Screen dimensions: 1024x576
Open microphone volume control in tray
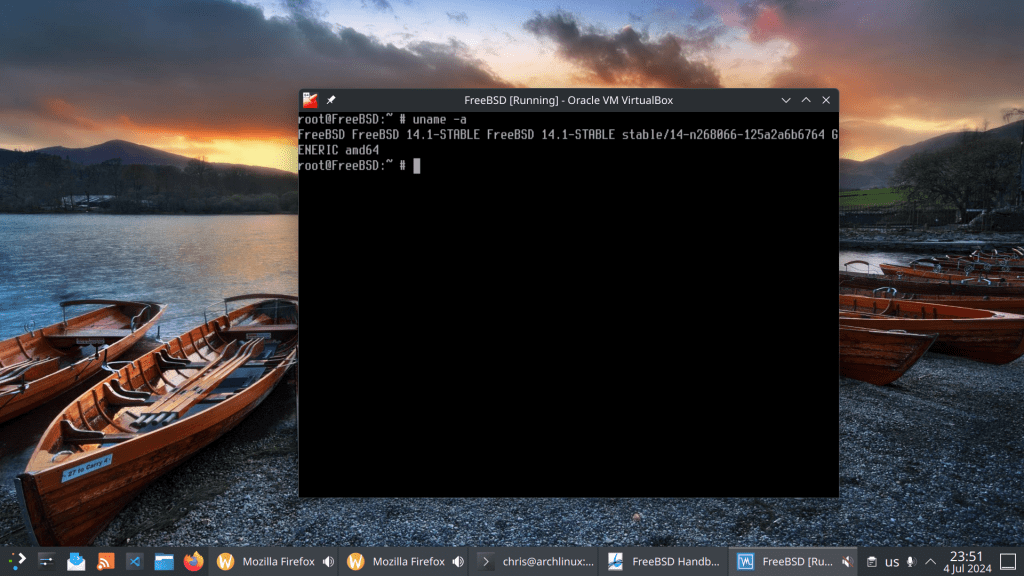(911, 561)
